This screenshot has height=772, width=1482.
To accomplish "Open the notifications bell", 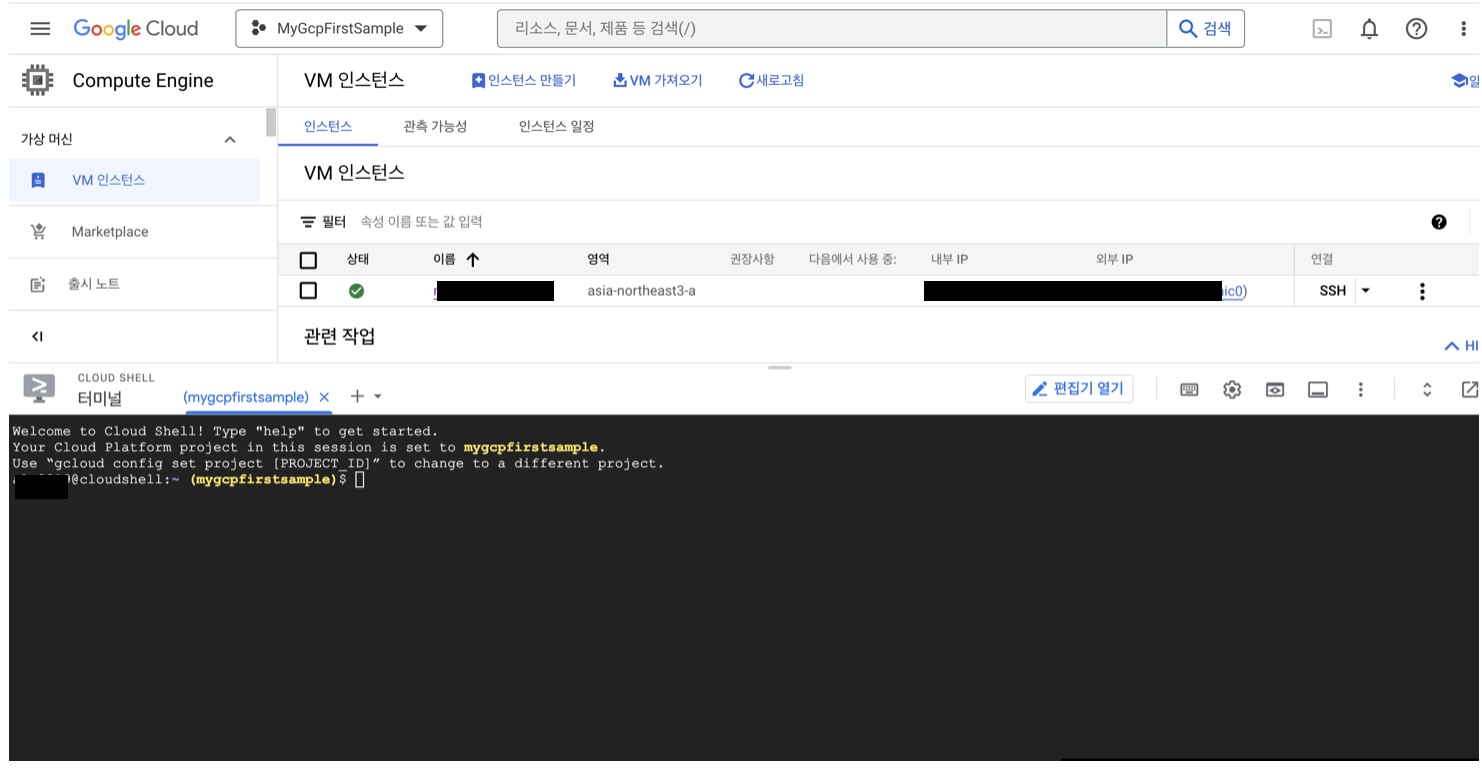I will point(1369,29).
